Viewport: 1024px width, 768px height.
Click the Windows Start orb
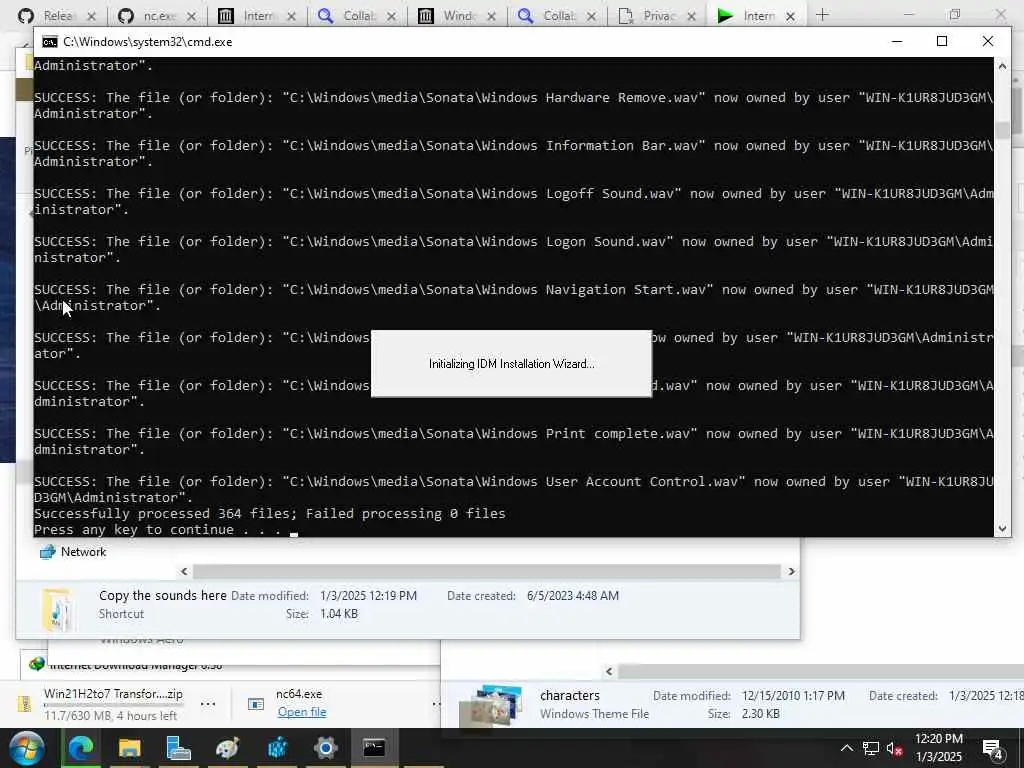(x=27, y=748)
